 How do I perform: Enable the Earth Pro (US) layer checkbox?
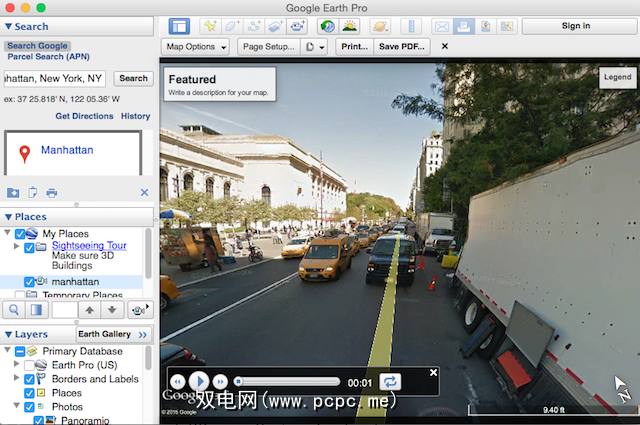coord(29,366)
